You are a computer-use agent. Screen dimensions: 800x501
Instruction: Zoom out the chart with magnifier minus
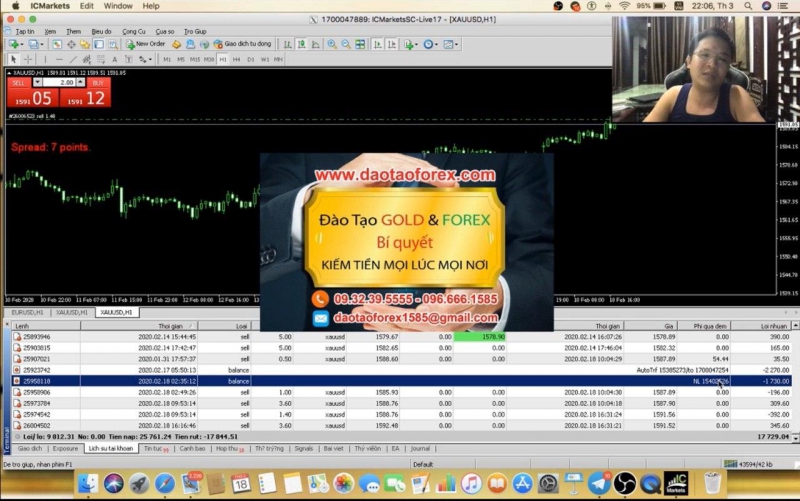coord(346,44)
